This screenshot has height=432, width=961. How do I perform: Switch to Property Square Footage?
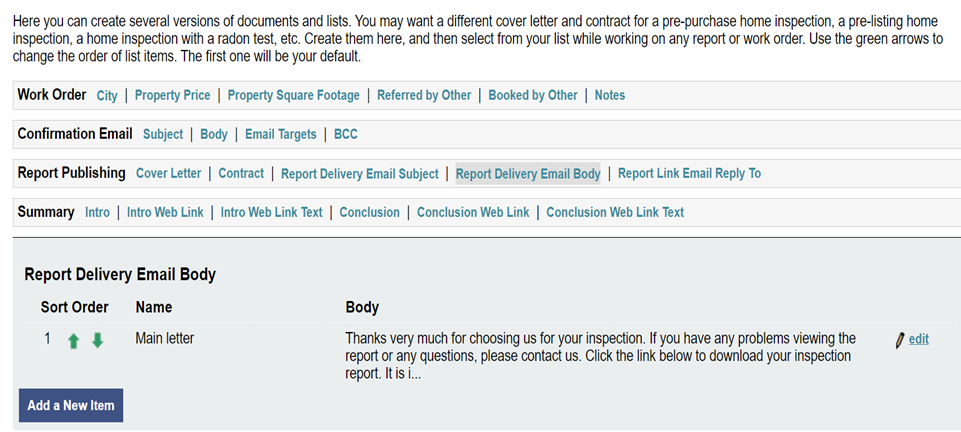click(293, 95)
